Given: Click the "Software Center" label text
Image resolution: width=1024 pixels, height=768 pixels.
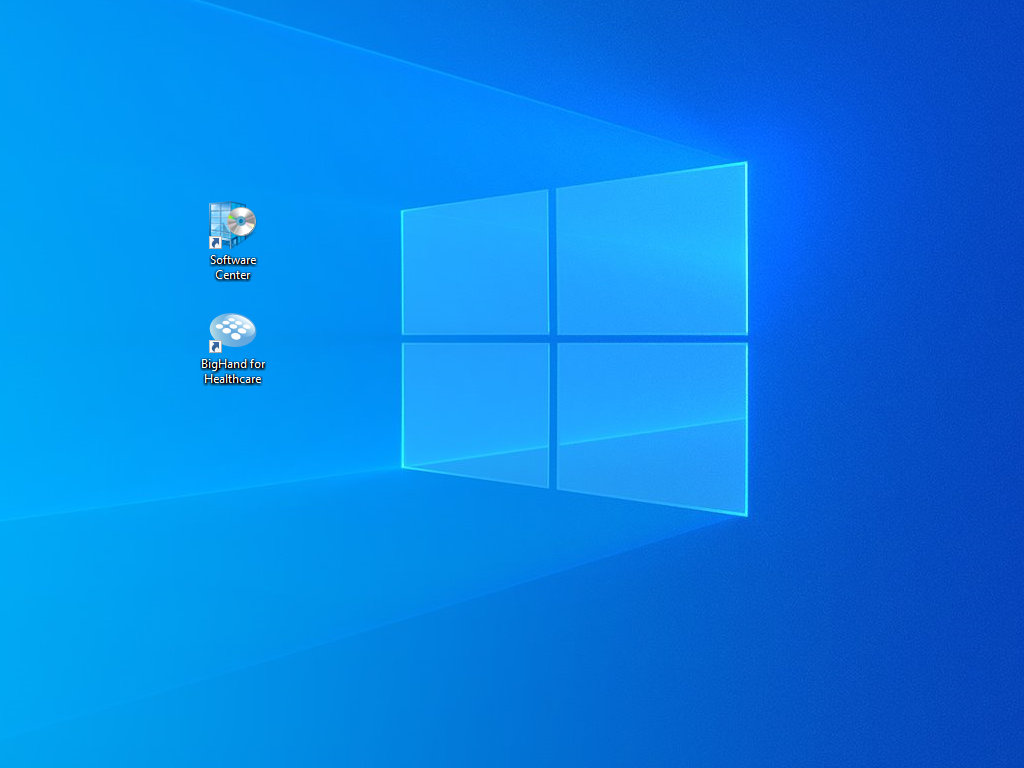Looking at the screenshot, I should pos(233,268).
